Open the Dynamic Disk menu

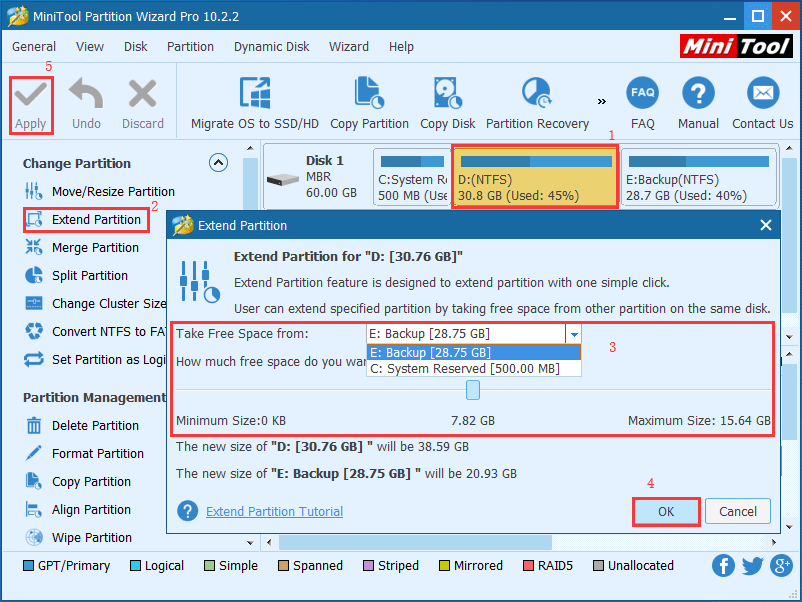[x=272, y=47]
